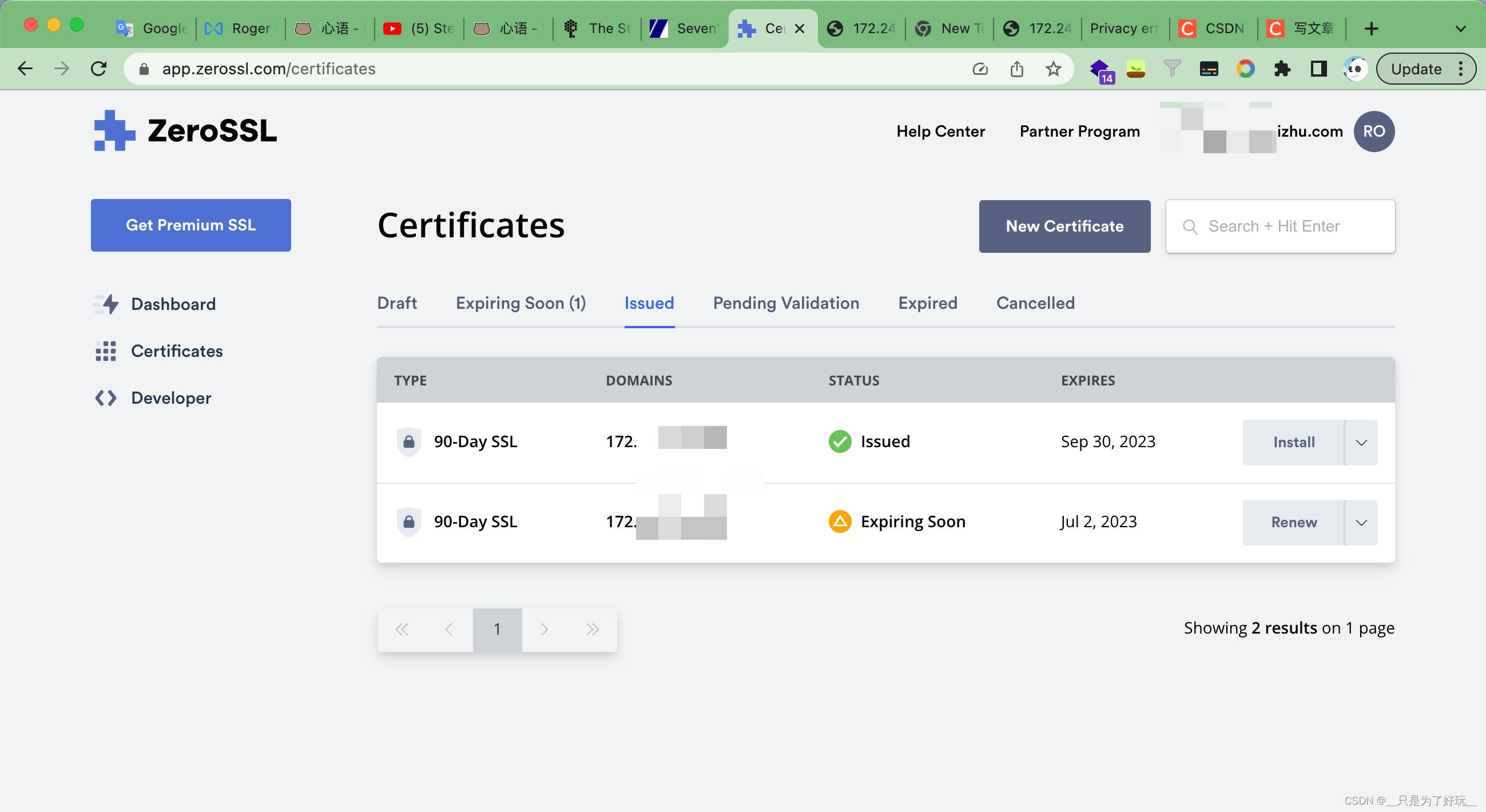Focus the certificate search field

point(1280,226)
